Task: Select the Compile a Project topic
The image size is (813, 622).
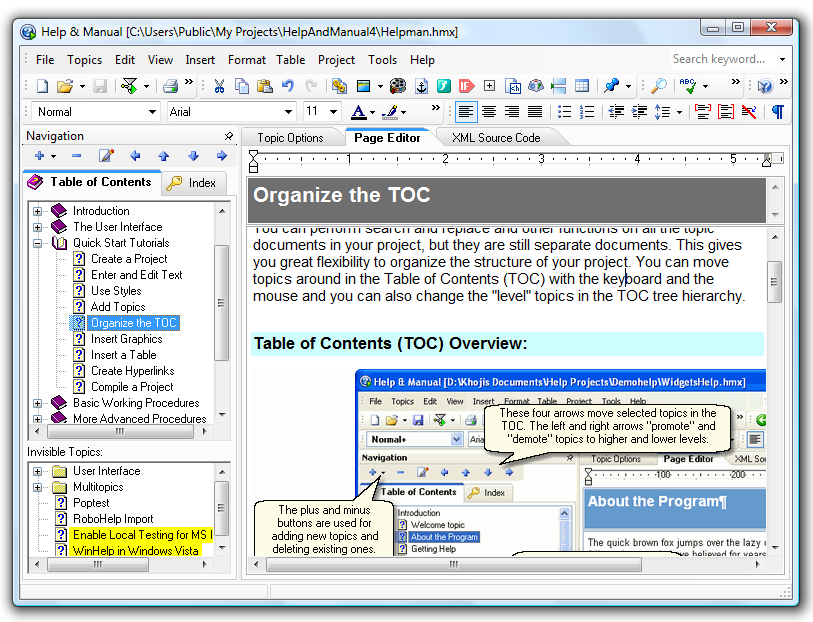Action: (131, 387)
